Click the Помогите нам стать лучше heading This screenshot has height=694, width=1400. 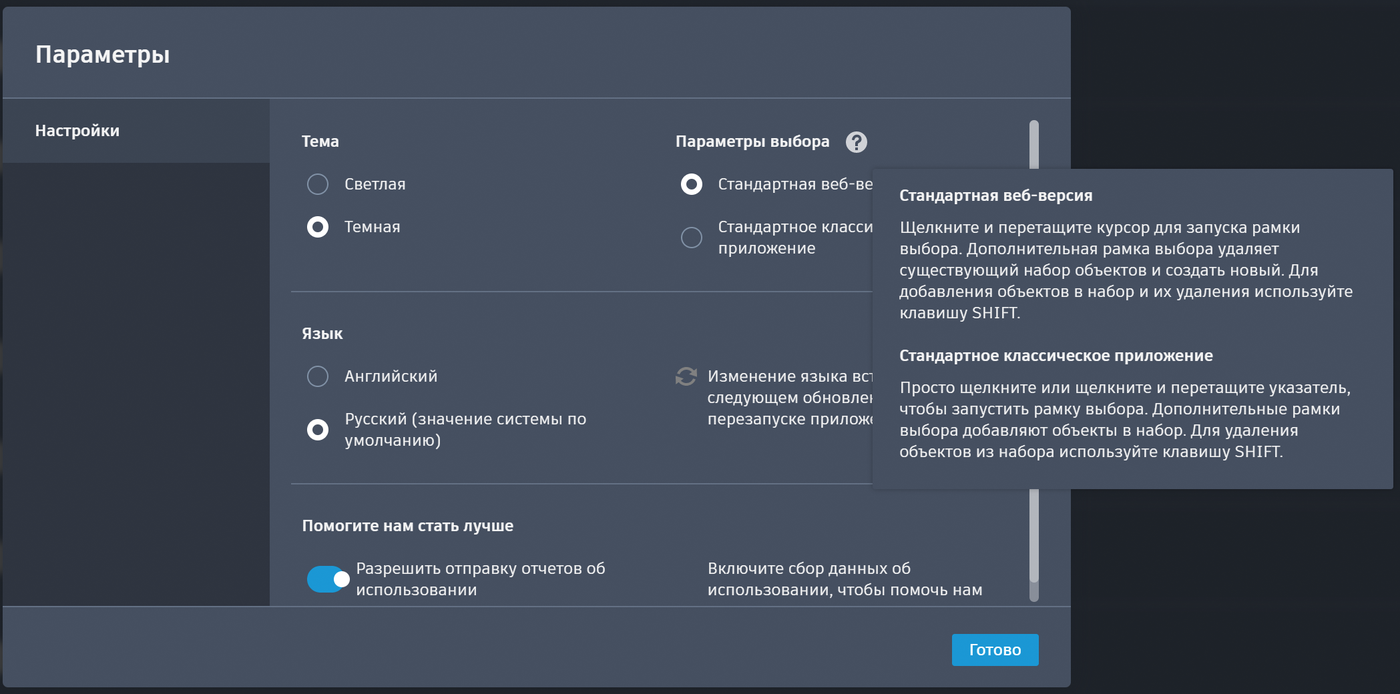click(x=408, y=526)
